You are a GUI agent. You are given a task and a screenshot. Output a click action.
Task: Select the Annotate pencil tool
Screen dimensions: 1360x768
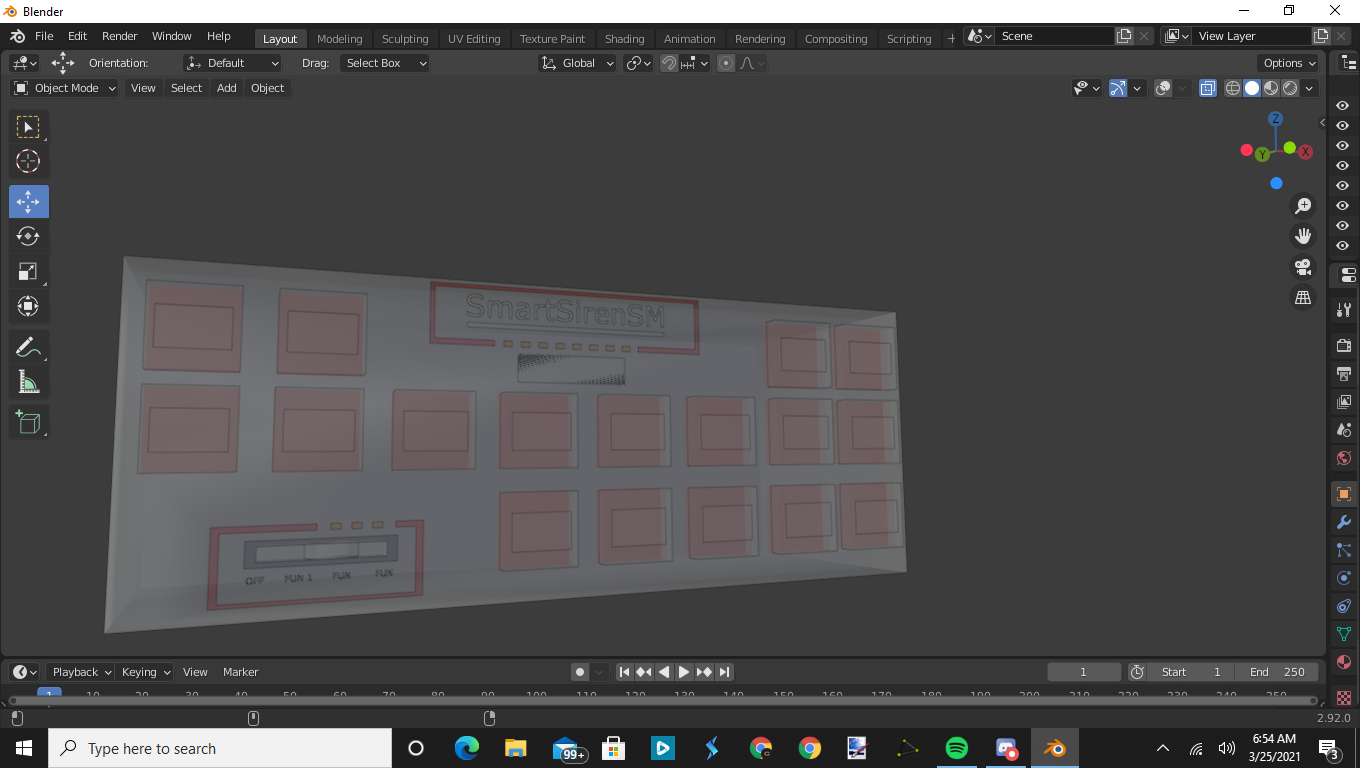[28, 347]
